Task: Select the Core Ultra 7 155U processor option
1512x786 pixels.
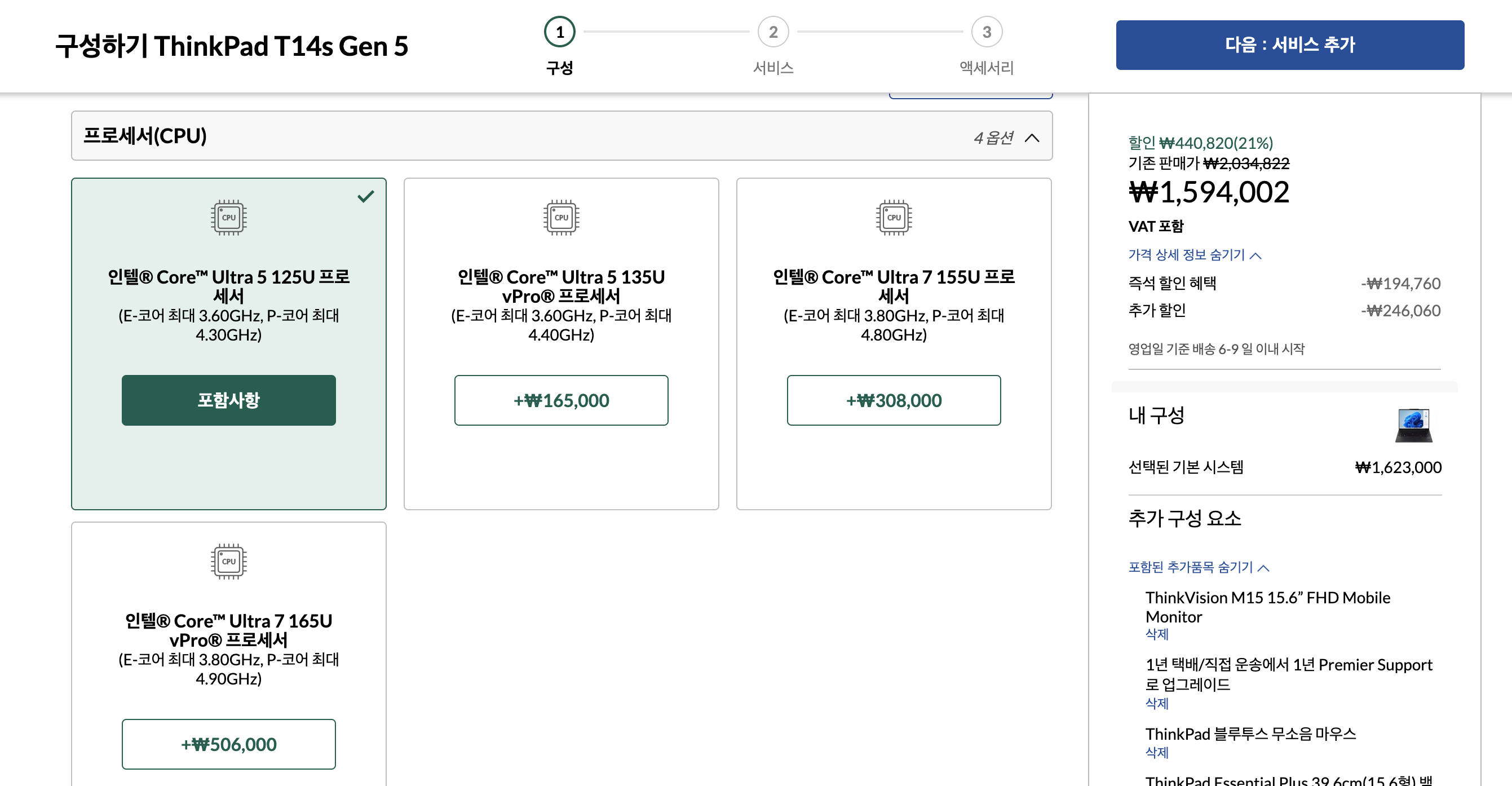Action: coord(894,400)
